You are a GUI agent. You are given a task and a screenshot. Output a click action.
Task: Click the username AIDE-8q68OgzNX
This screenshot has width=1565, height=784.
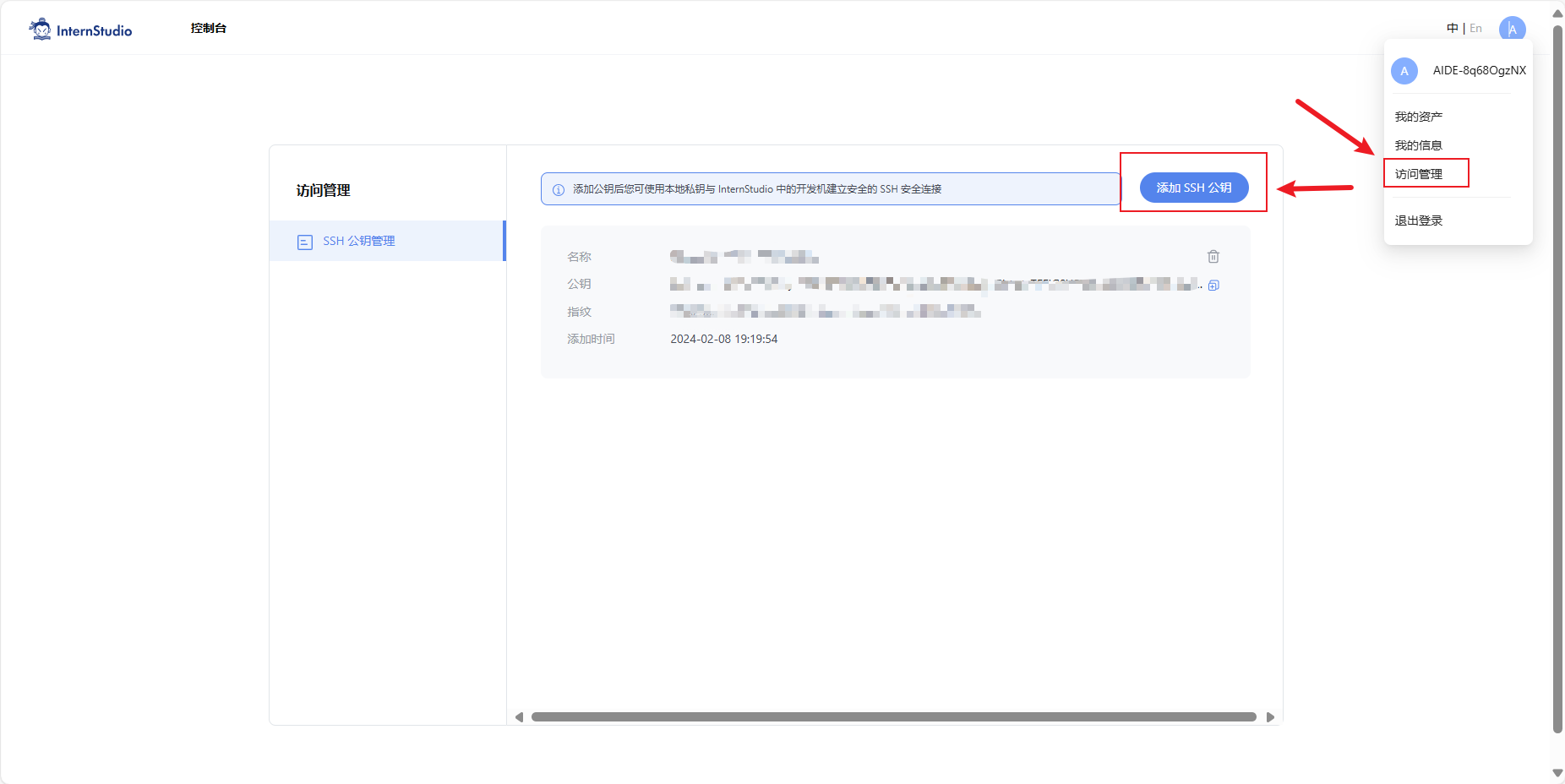1479,71
